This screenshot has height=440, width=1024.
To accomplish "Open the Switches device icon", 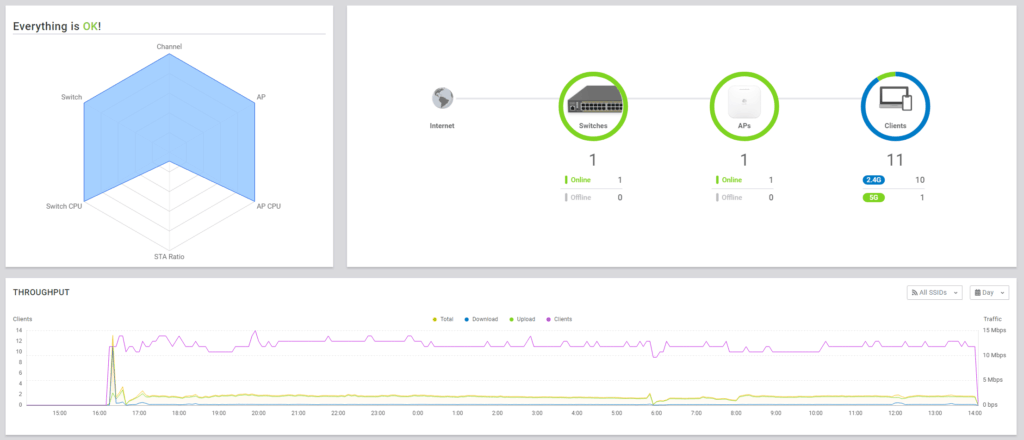I will tap(593, 105).
